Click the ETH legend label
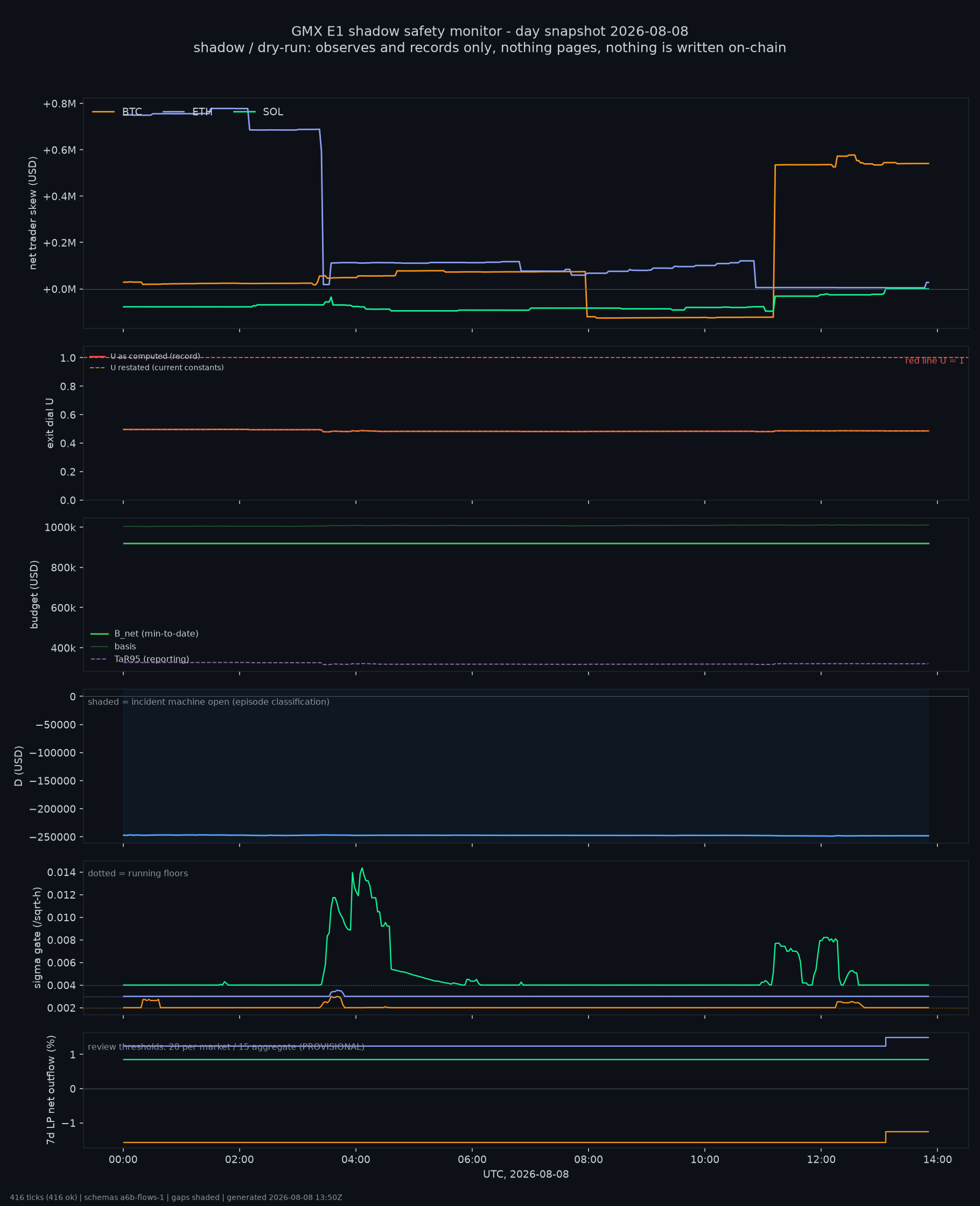The image size is (980, 1206). pyautogui.click(x=202, y=112)
